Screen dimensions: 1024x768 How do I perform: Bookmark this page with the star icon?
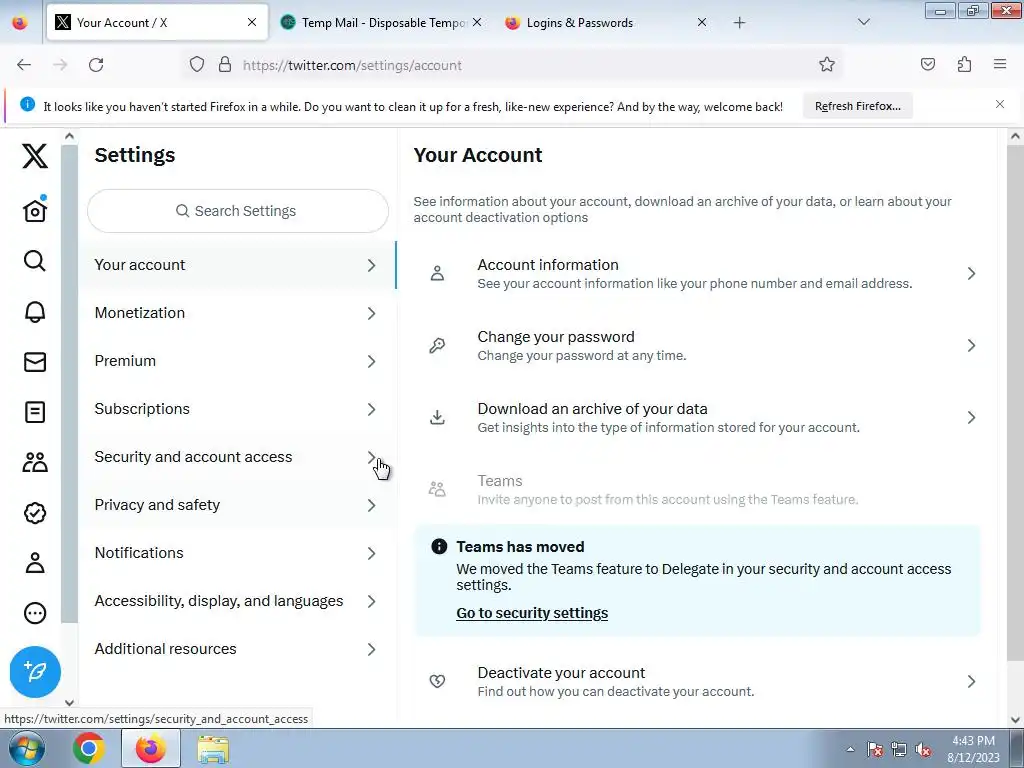827,65
